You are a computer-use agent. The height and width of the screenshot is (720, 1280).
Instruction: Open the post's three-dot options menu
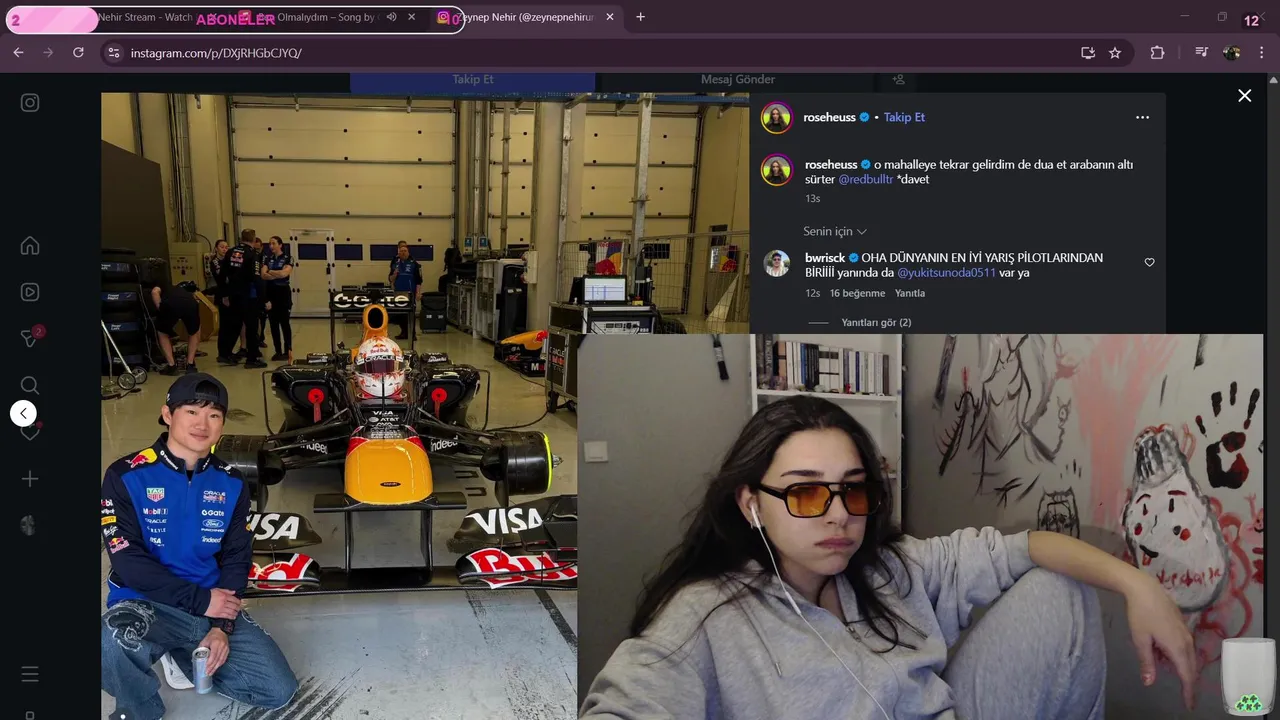click(x=1142, y=117)
